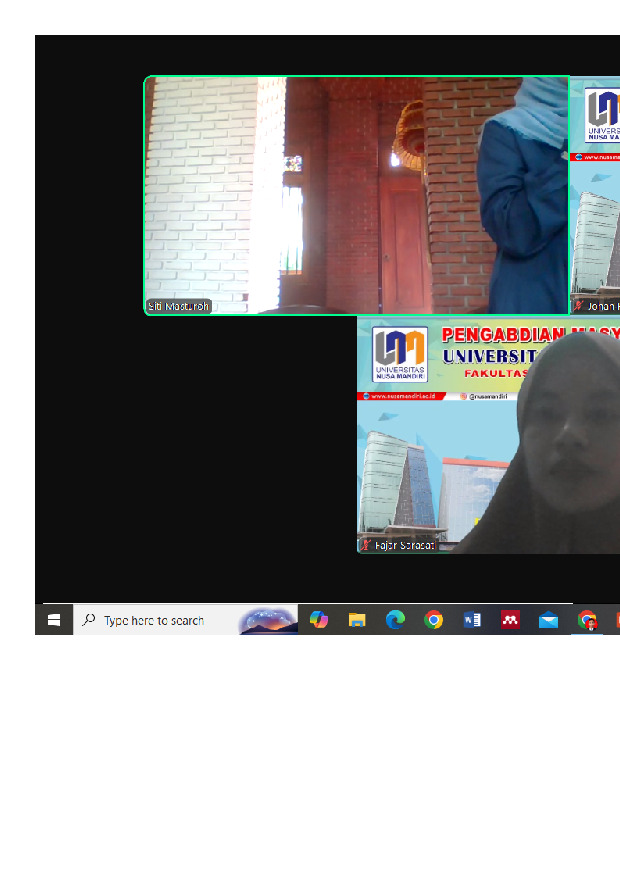
Task: Select Johan's video tile
Action: [595, 195]
